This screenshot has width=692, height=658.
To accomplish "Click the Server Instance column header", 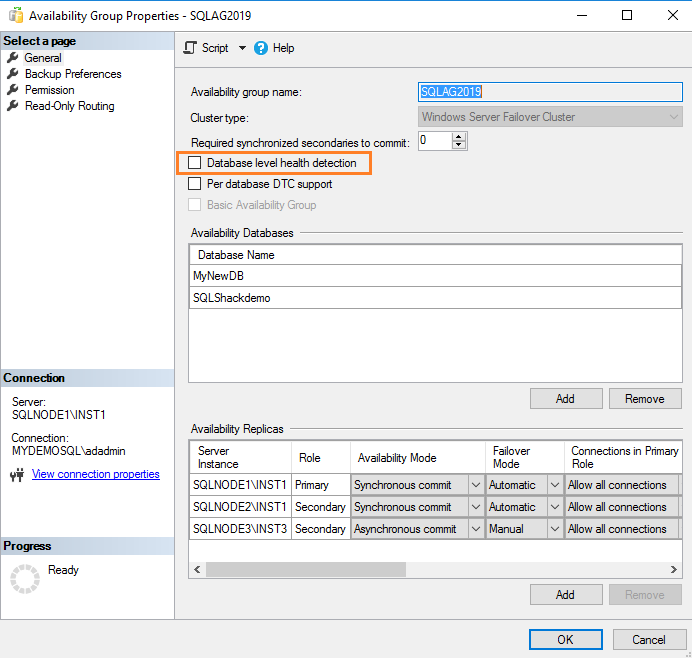I will (241, 458).
